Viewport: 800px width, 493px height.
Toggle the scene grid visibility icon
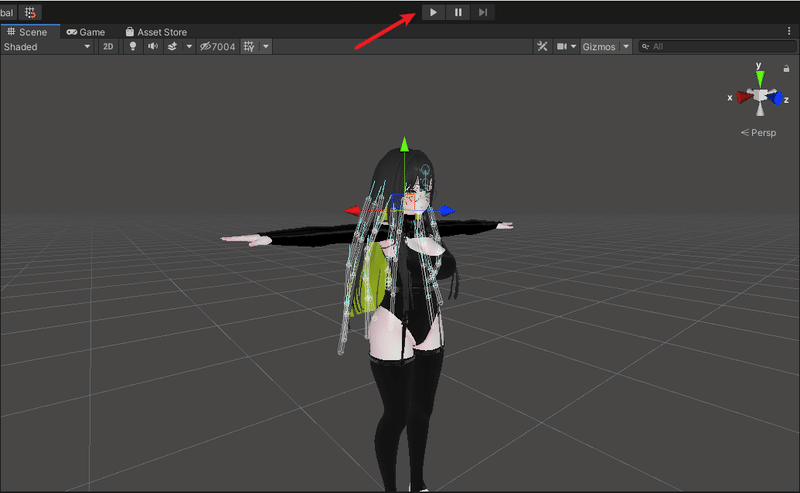coord(249,46)
